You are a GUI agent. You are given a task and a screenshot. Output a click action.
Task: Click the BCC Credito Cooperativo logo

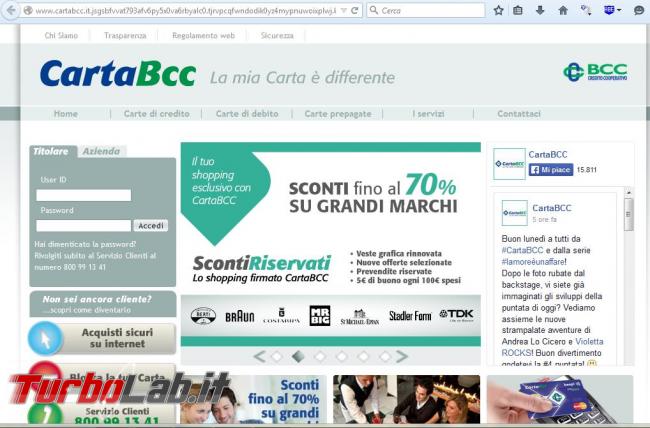point(595,72)
